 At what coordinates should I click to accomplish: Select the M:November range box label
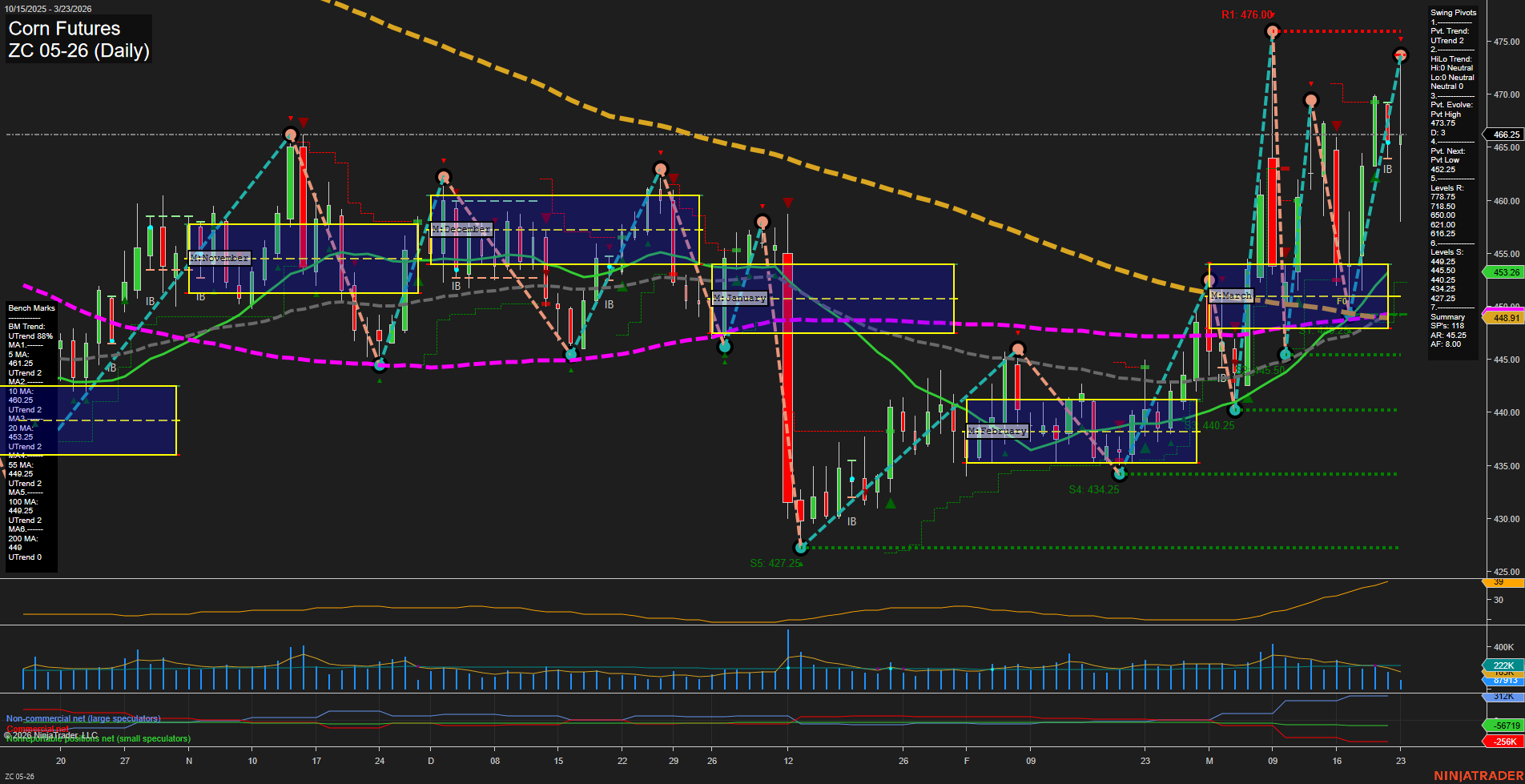coord(219,258)
